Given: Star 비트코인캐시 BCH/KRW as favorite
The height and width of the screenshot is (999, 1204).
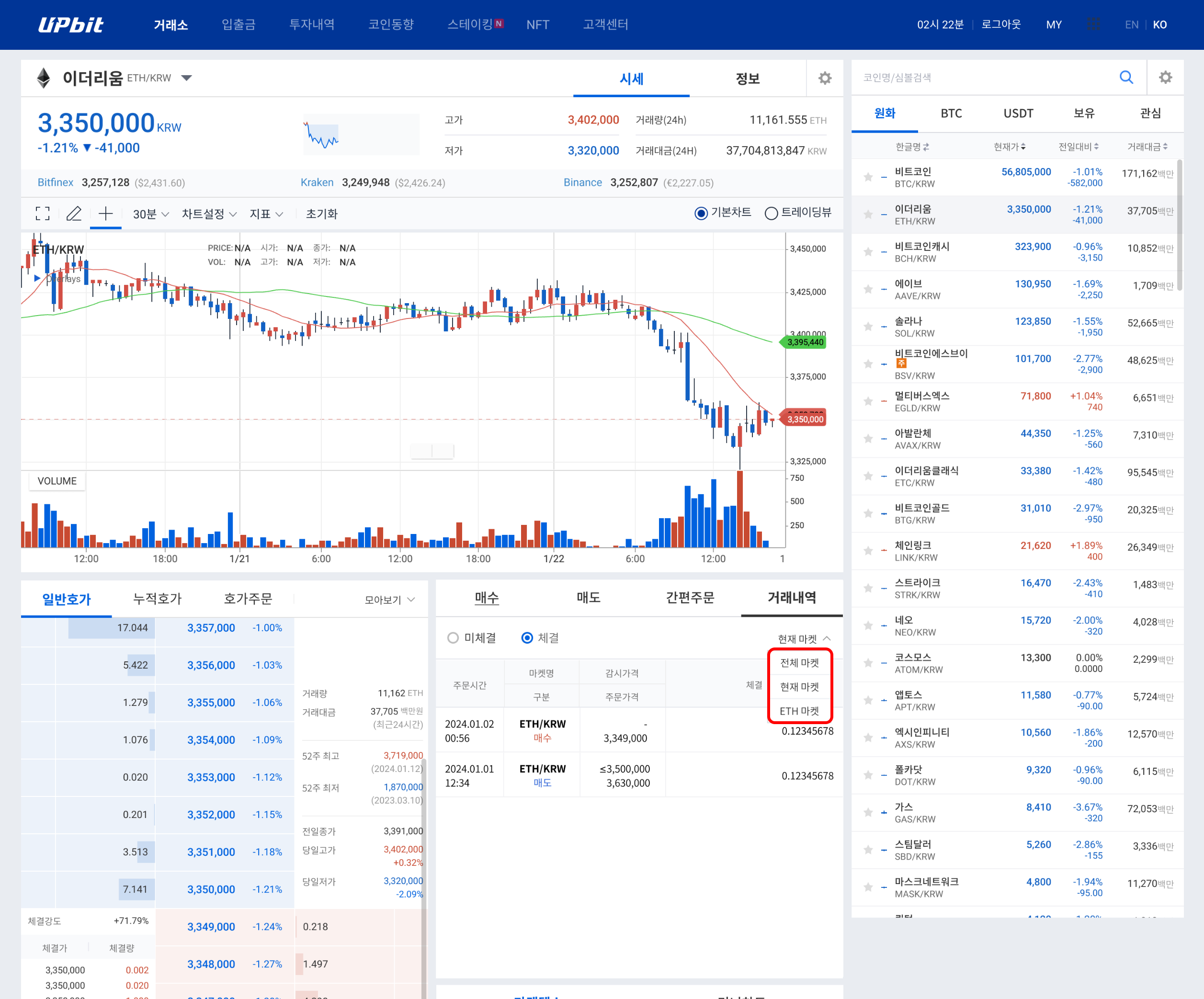Looking at the screenshot, I should (x=868, y=252).
